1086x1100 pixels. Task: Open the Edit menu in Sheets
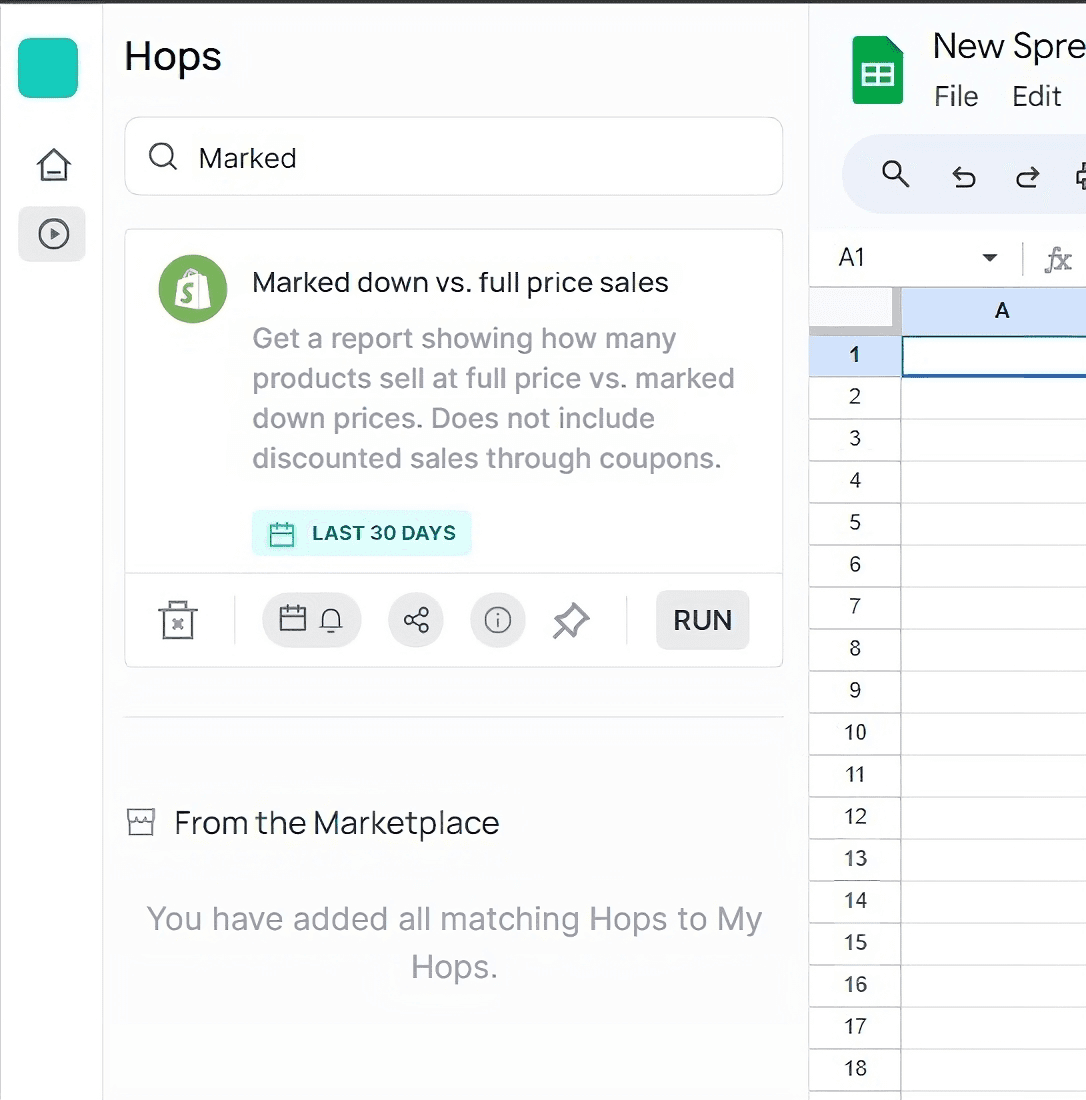[1036, 96]
